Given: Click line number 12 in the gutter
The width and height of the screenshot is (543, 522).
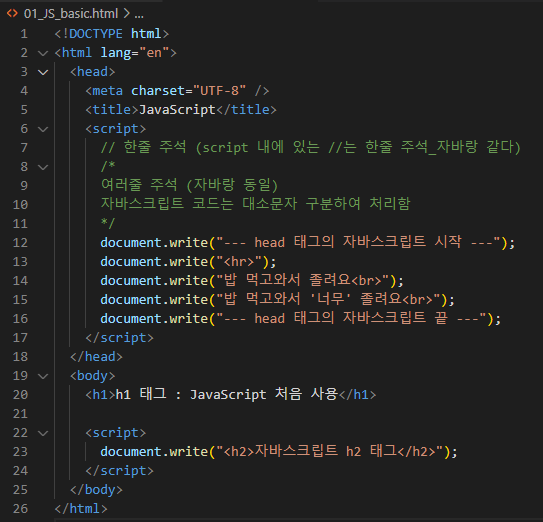Looking at the screenshot, I should pyautogui.click(x=20, y=243).
